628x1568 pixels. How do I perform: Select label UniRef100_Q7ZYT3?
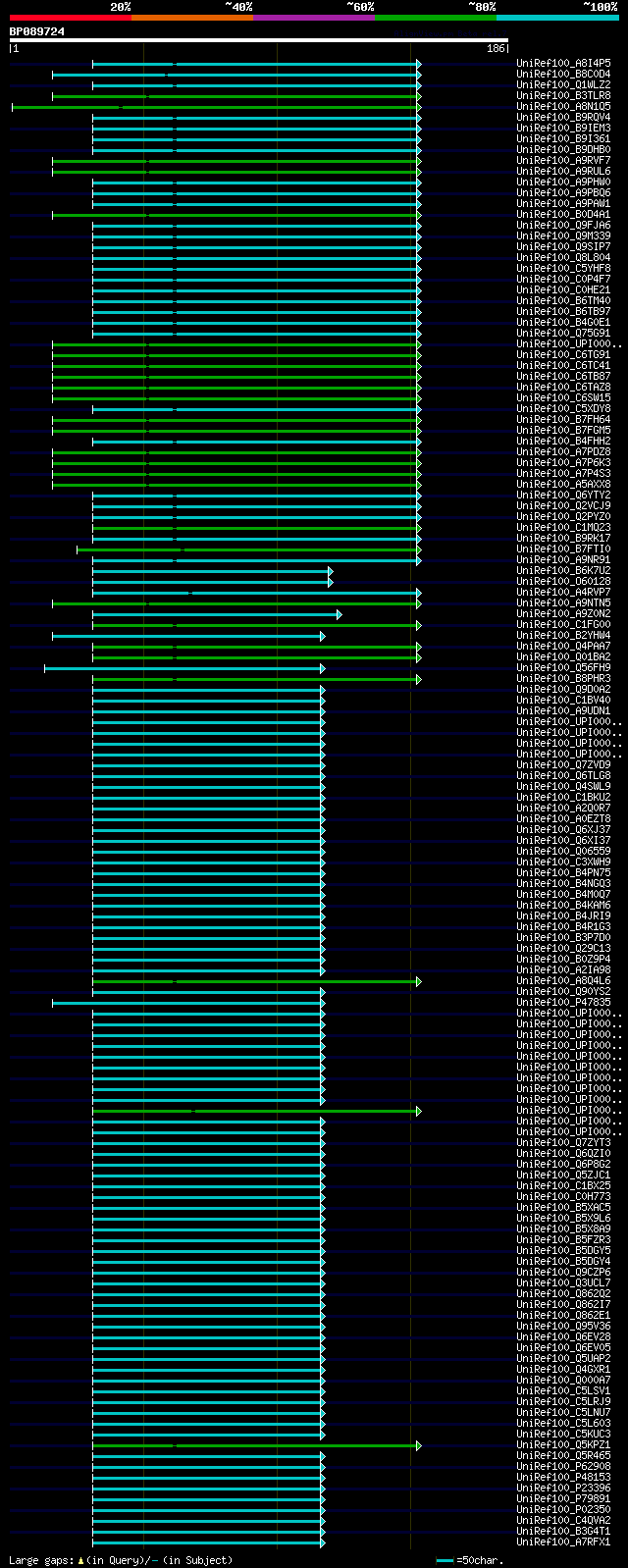(x=563, y=1142)
